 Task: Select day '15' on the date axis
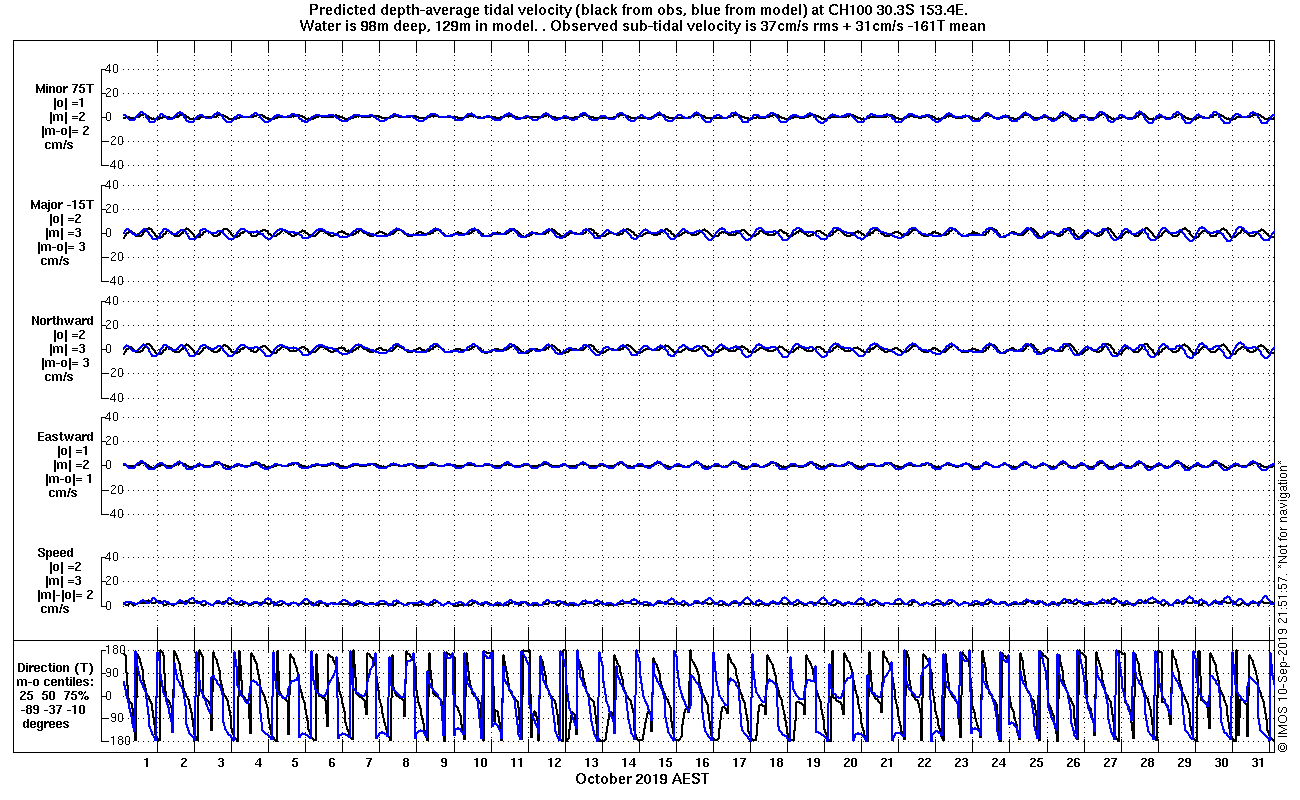665,763
